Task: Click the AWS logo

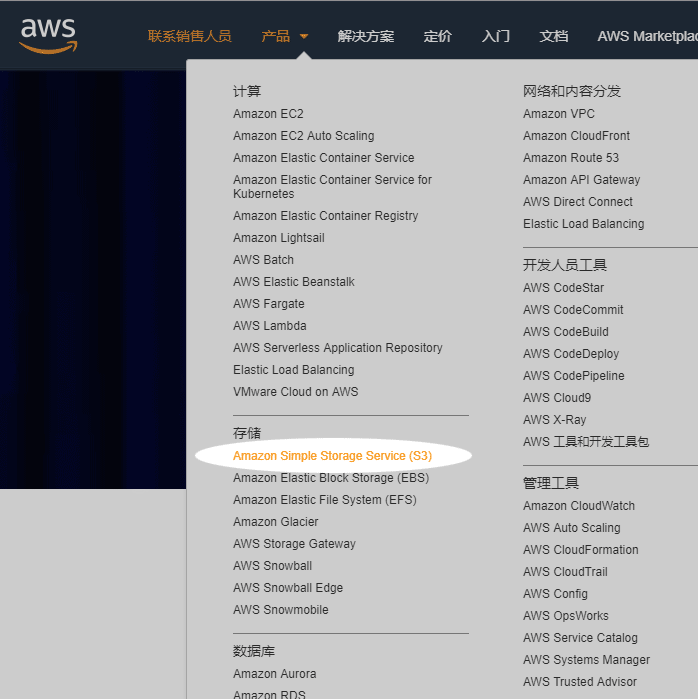Action: [x=48, y=36]
